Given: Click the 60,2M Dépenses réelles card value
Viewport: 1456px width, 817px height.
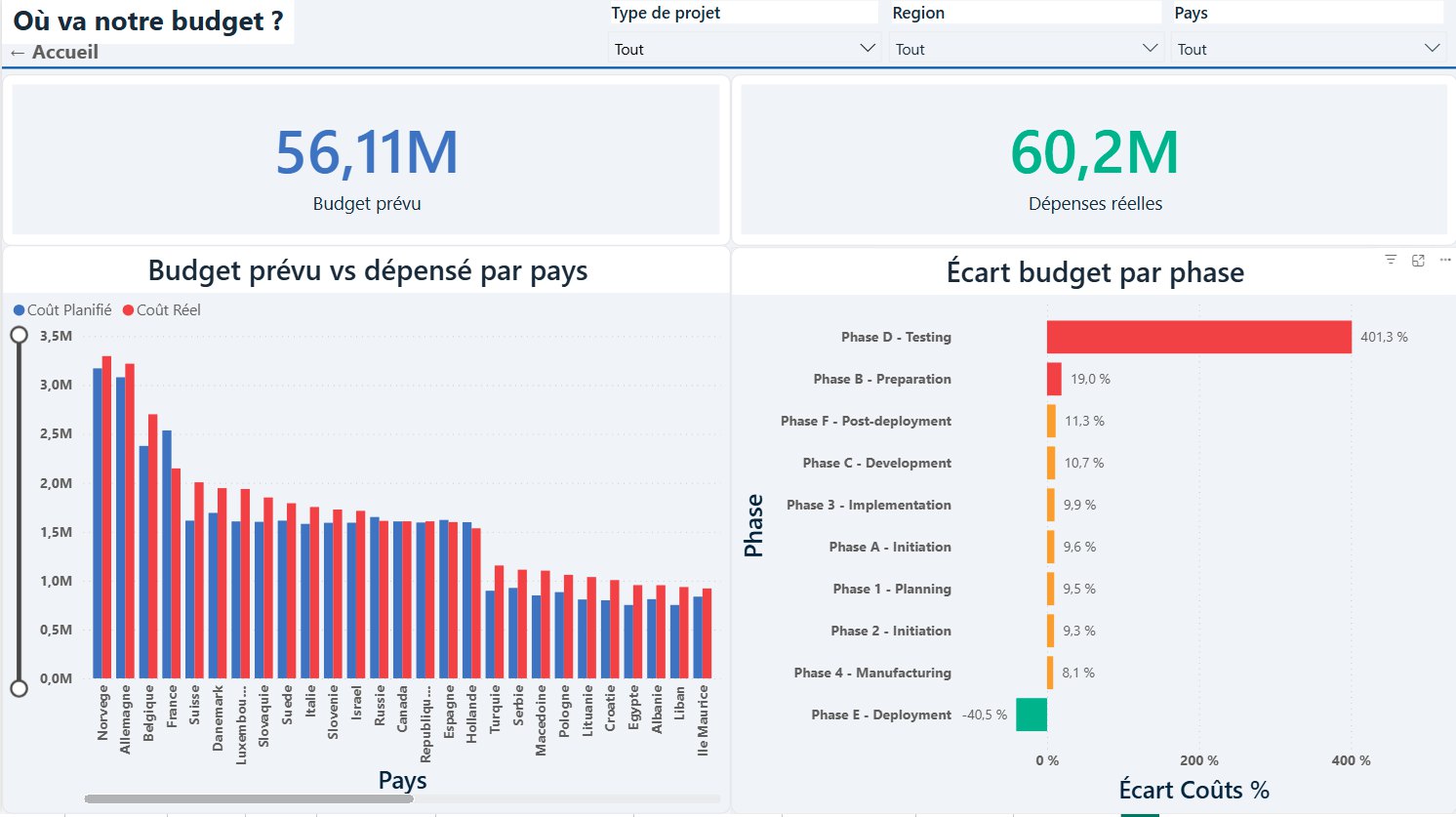Looking at the screenshot, I should [x=1095, y=152].
